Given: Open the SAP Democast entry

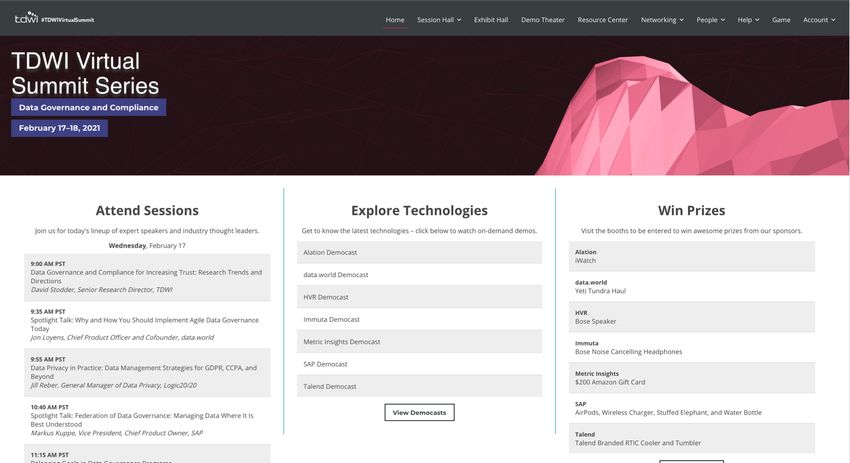Looking at the screenshot, I should pyautogui.click(x=419, y=364).
